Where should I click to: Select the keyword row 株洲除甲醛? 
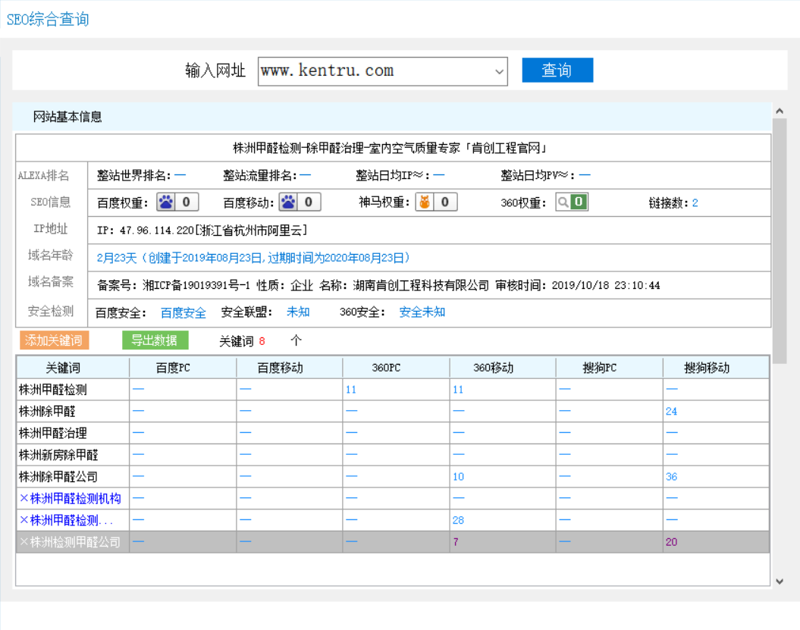click(393, 411)
